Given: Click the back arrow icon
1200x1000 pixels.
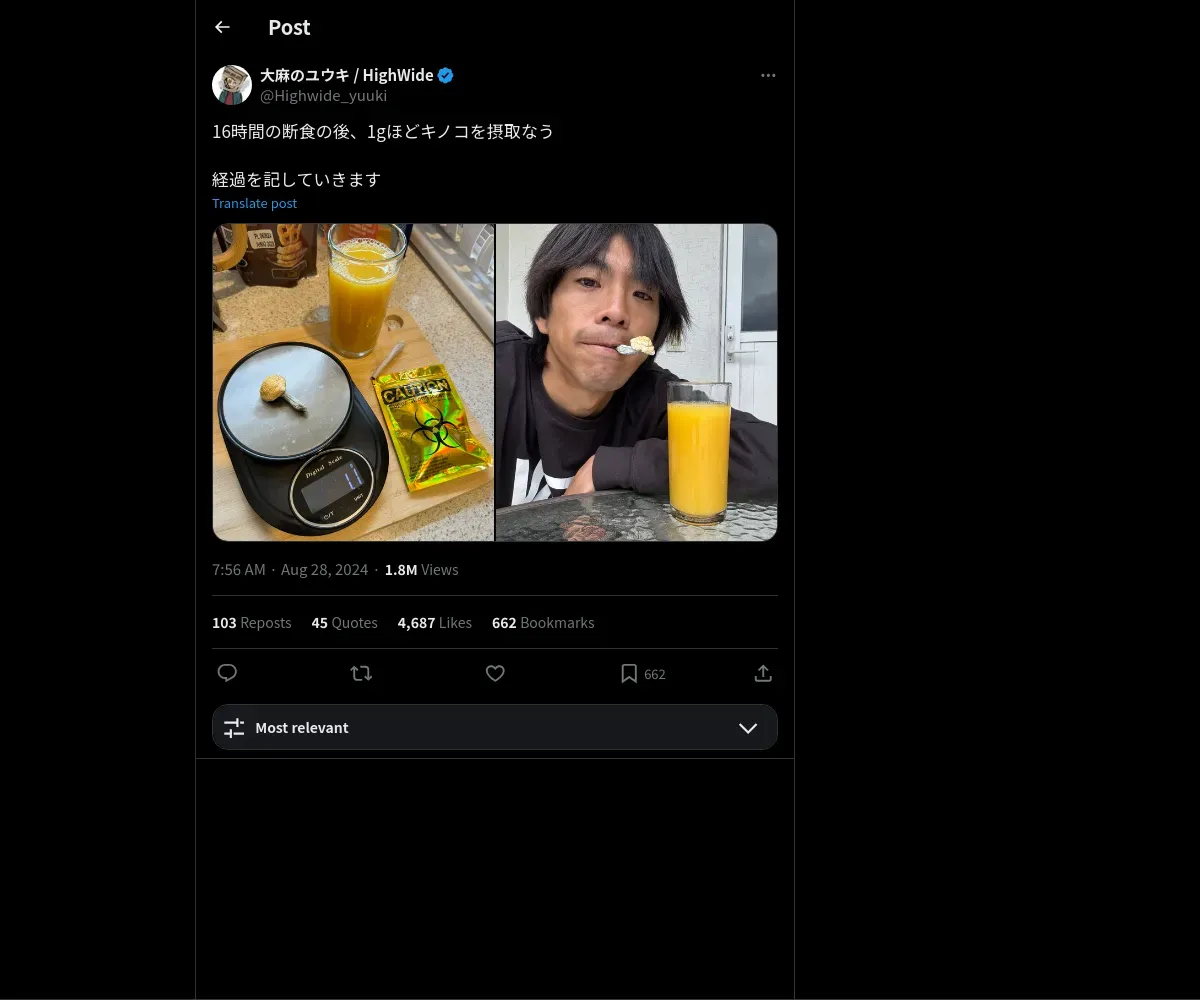Looking at the screenshot, I should [222, 28].
